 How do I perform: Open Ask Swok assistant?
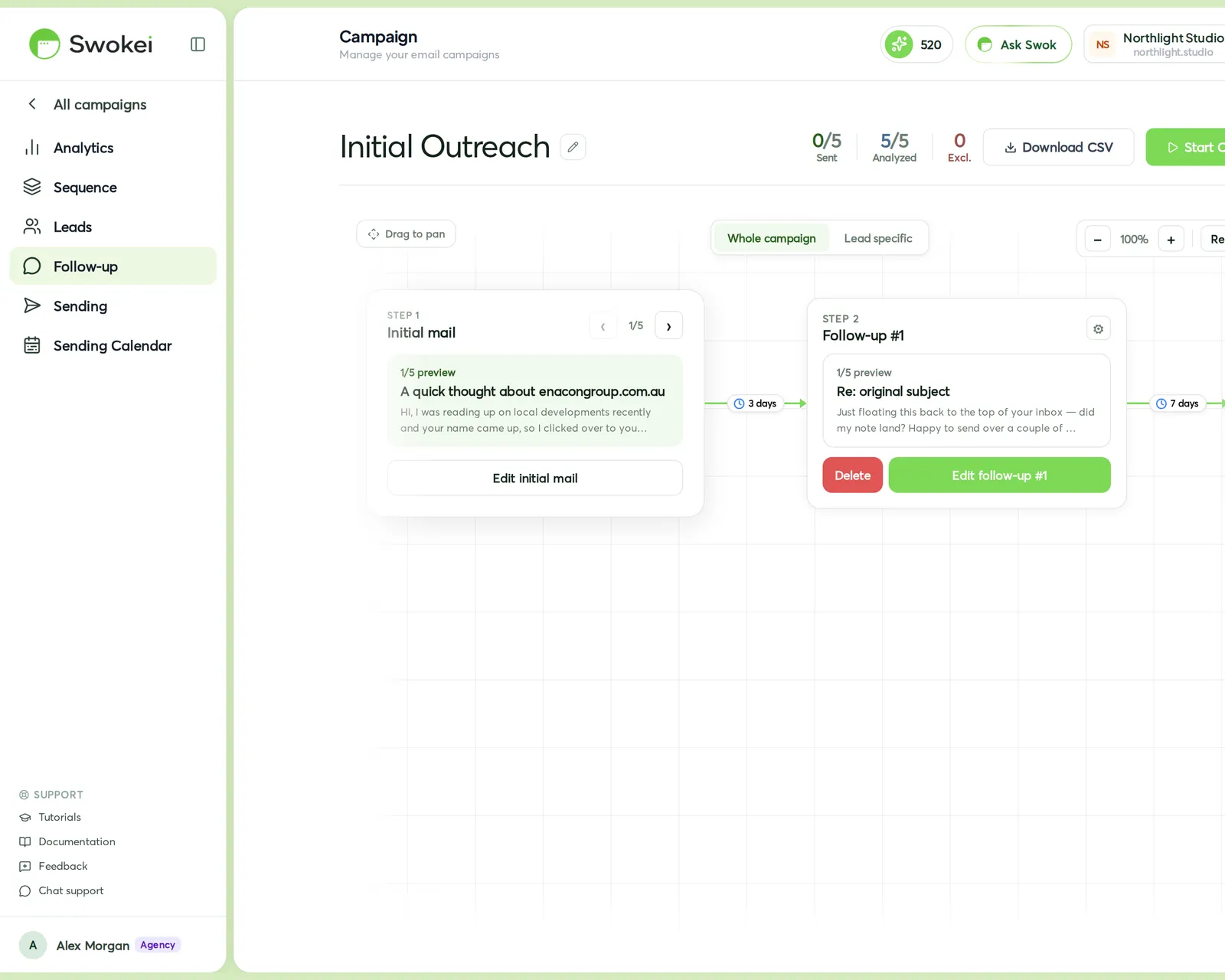(x=1018, y=44)
